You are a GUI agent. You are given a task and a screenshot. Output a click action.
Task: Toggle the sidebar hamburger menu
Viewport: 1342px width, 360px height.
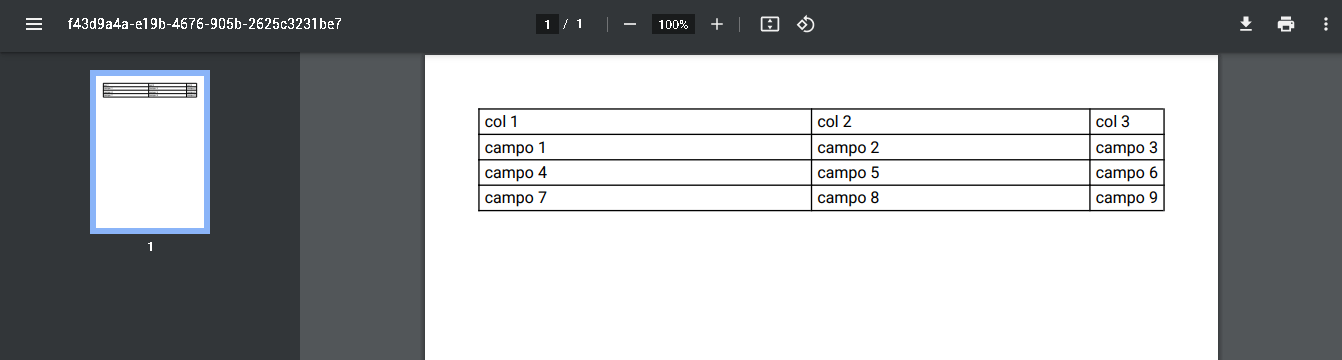[x=34, y=24]
